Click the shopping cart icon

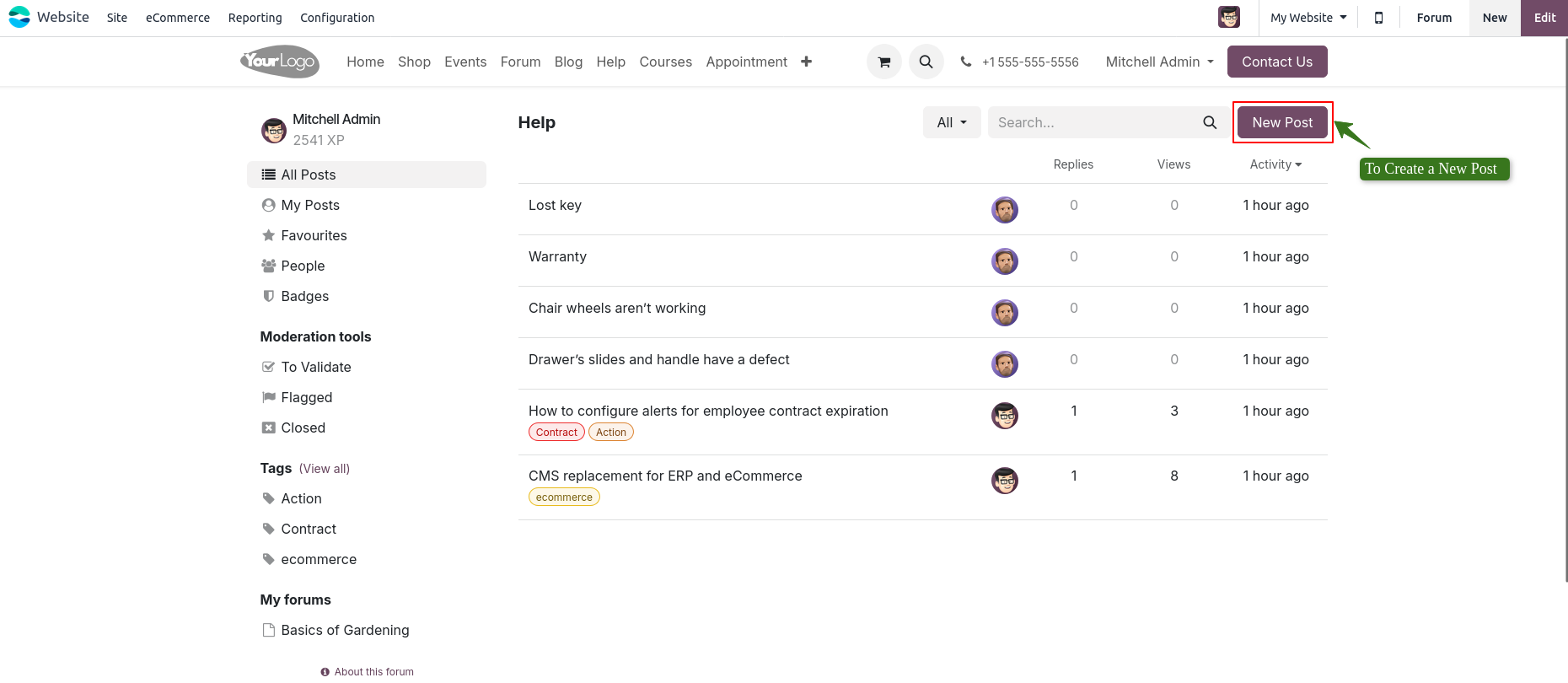tap(883, 62)
